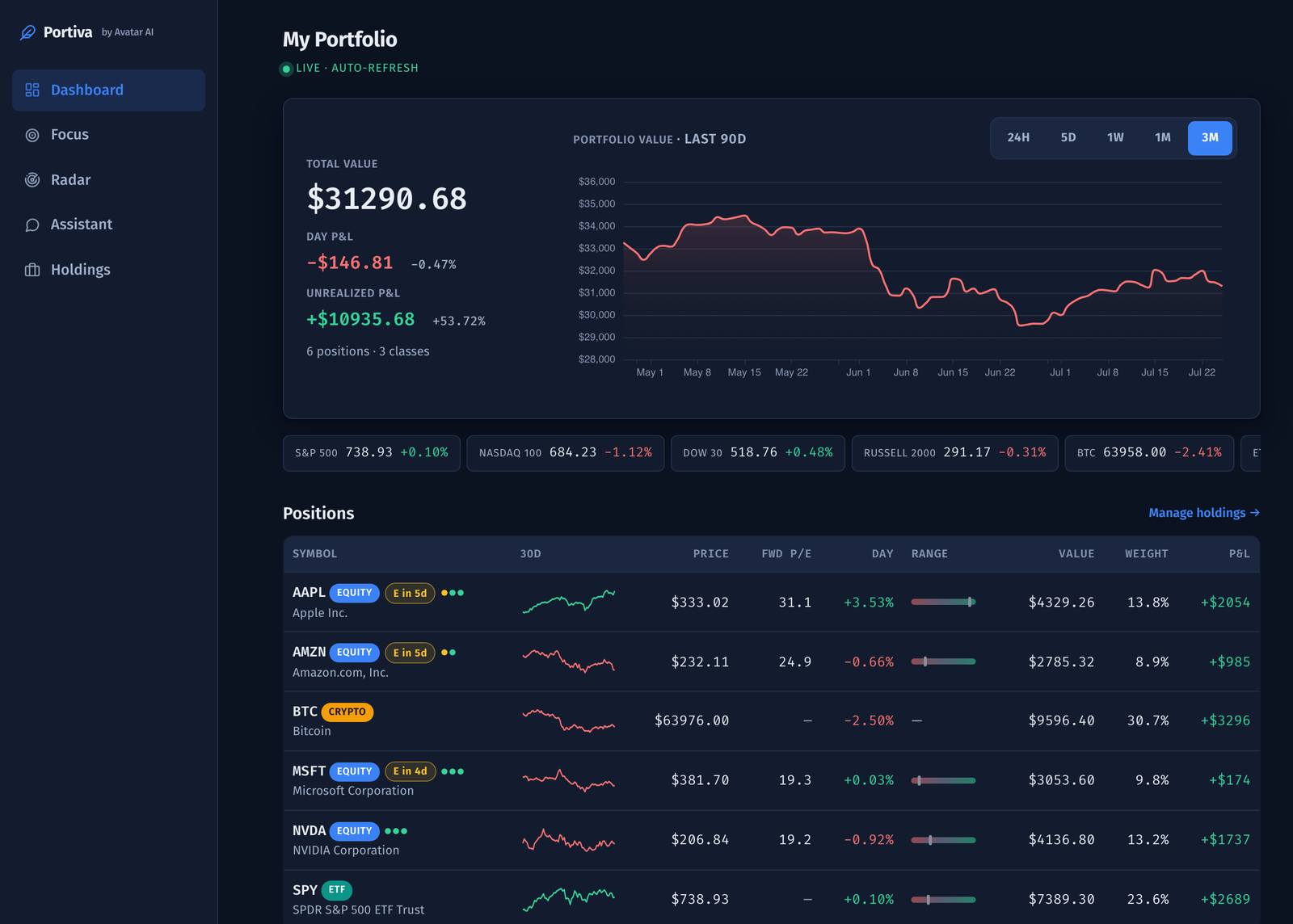This screenshot has height=924, width=1293.
Task: Click the total value $31290.68
Action: [x=386, y=199]
